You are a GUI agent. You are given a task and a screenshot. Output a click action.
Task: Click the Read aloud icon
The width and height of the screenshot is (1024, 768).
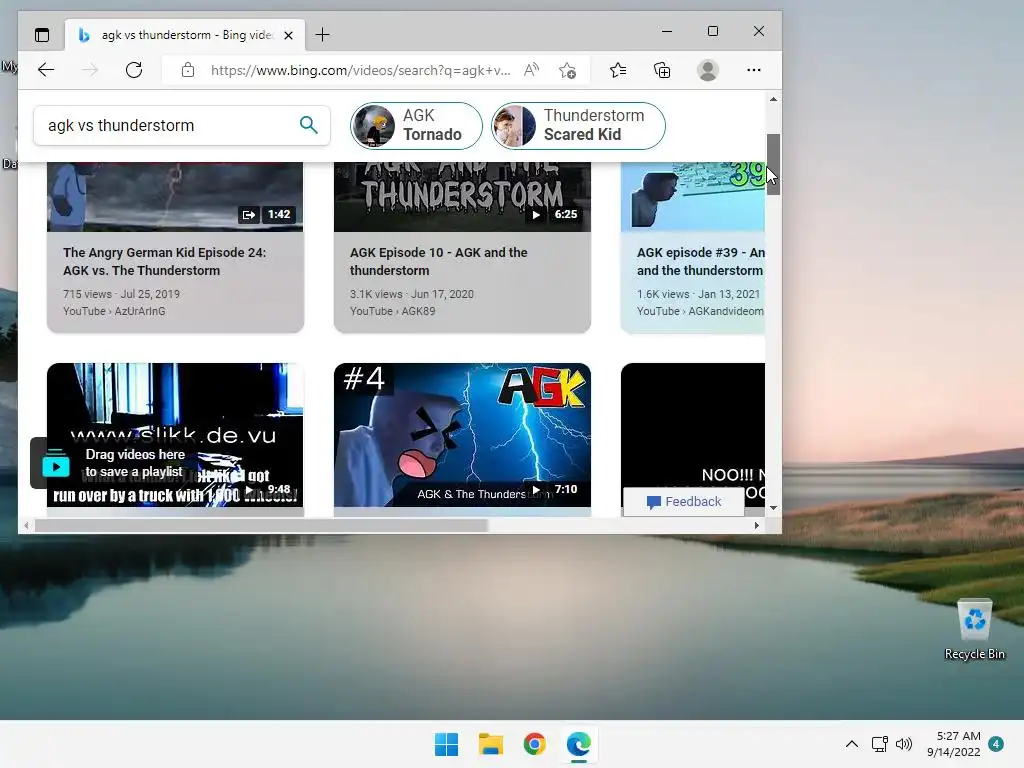pyautogui.click(x=532, y=70)
